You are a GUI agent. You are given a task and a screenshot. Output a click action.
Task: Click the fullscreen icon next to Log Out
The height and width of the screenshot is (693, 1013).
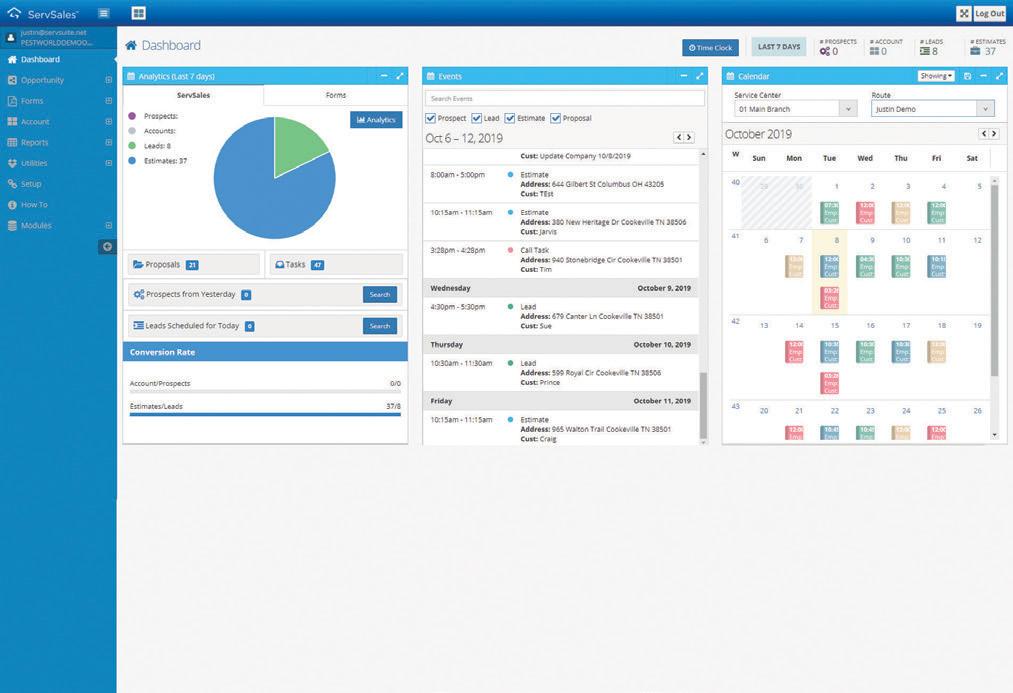[963, 13]
